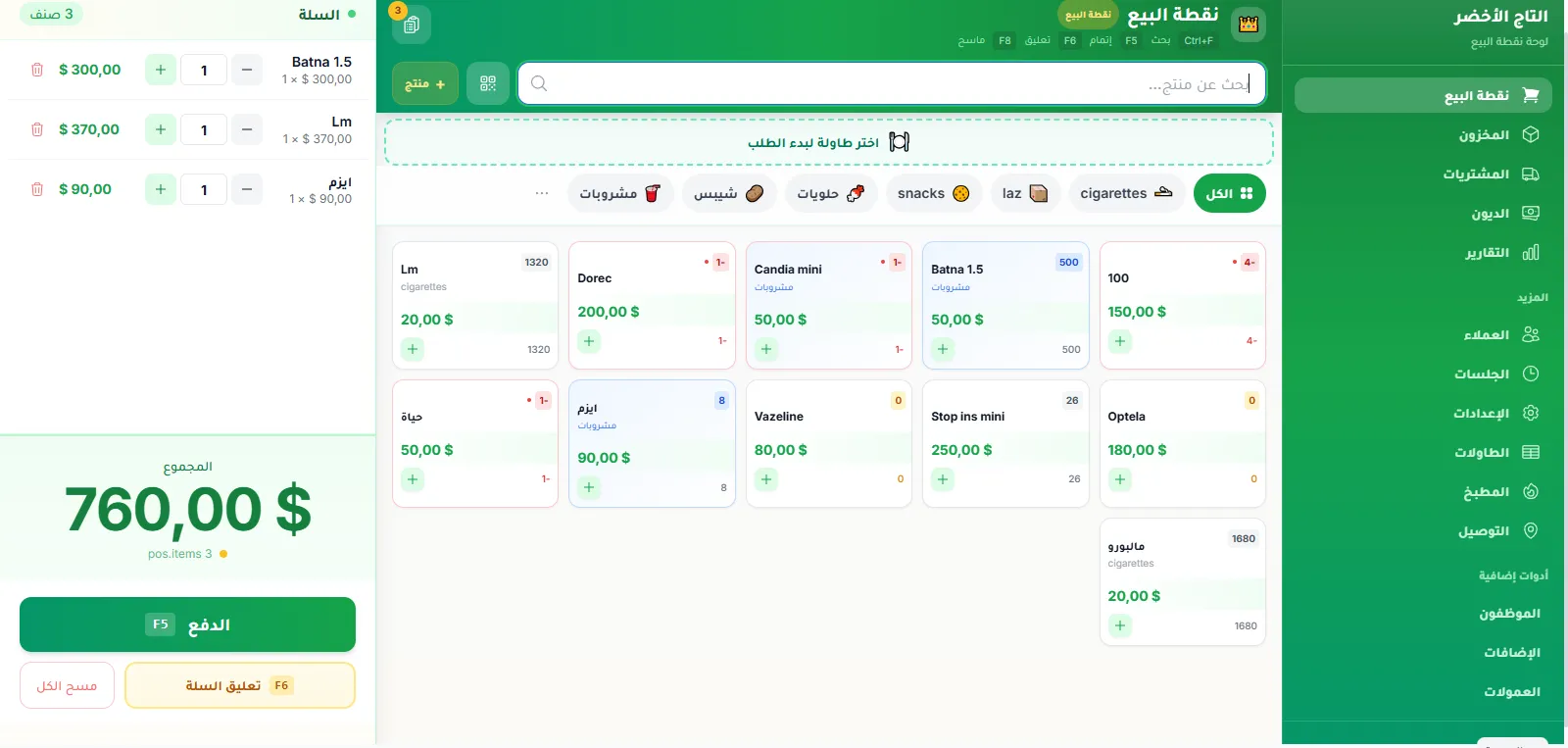This screenshot has height=748, width=1568.
Task: Increase ايزم quantity in cart
Action: pos(161,189)
